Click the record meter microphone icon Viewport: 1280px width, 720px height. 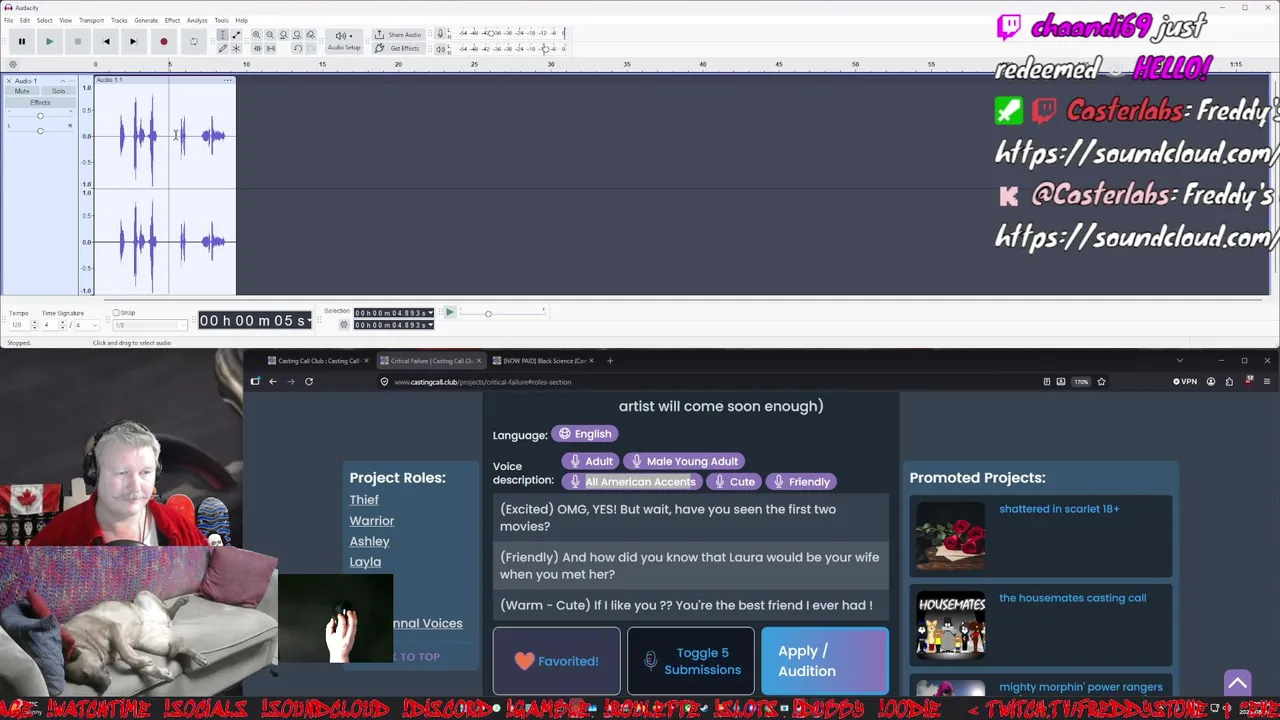(440, 33)
